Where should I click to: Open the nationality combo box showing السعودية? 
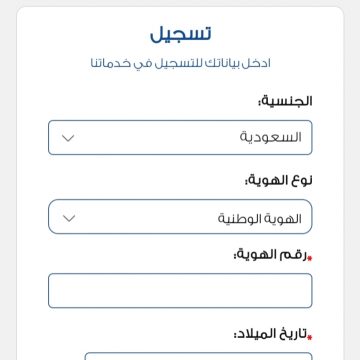pos(180,138)
